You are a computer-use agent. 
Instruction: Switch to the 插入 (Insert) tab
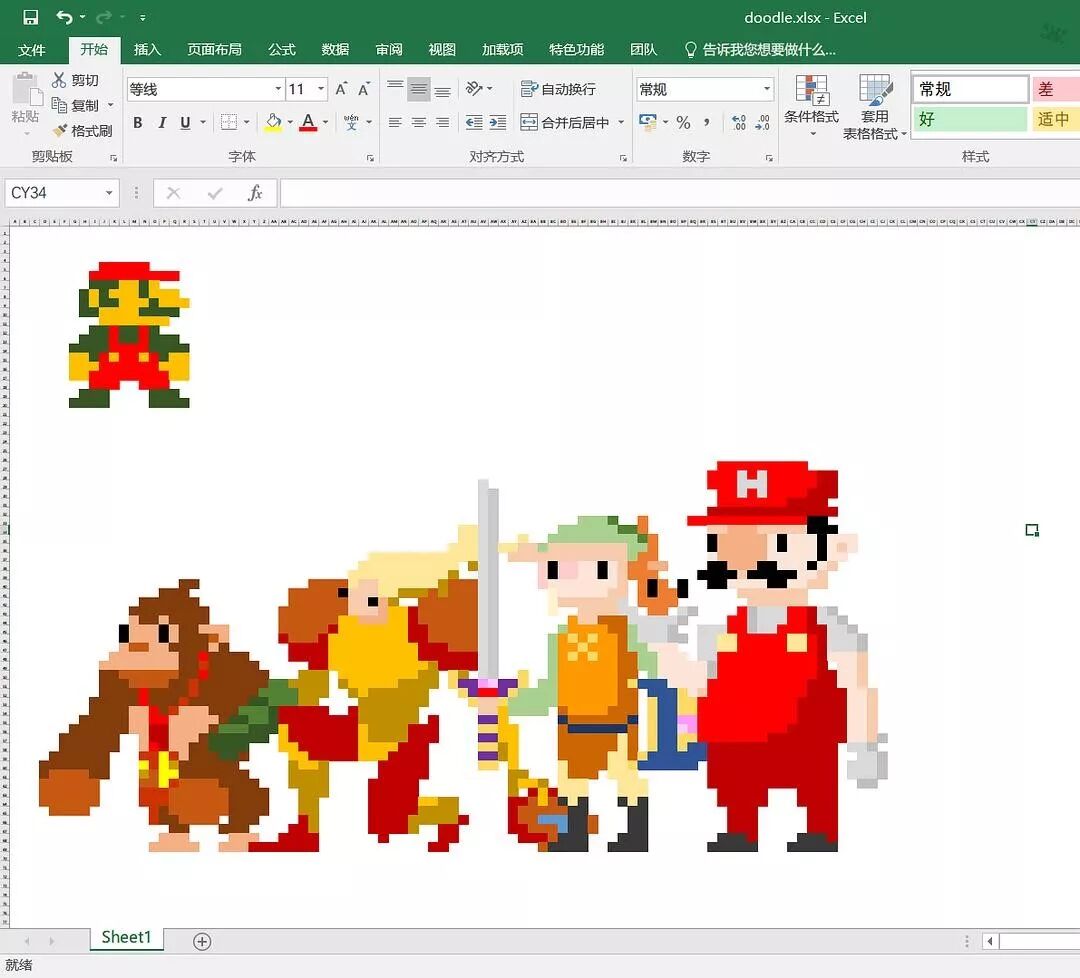pos(147,50)
